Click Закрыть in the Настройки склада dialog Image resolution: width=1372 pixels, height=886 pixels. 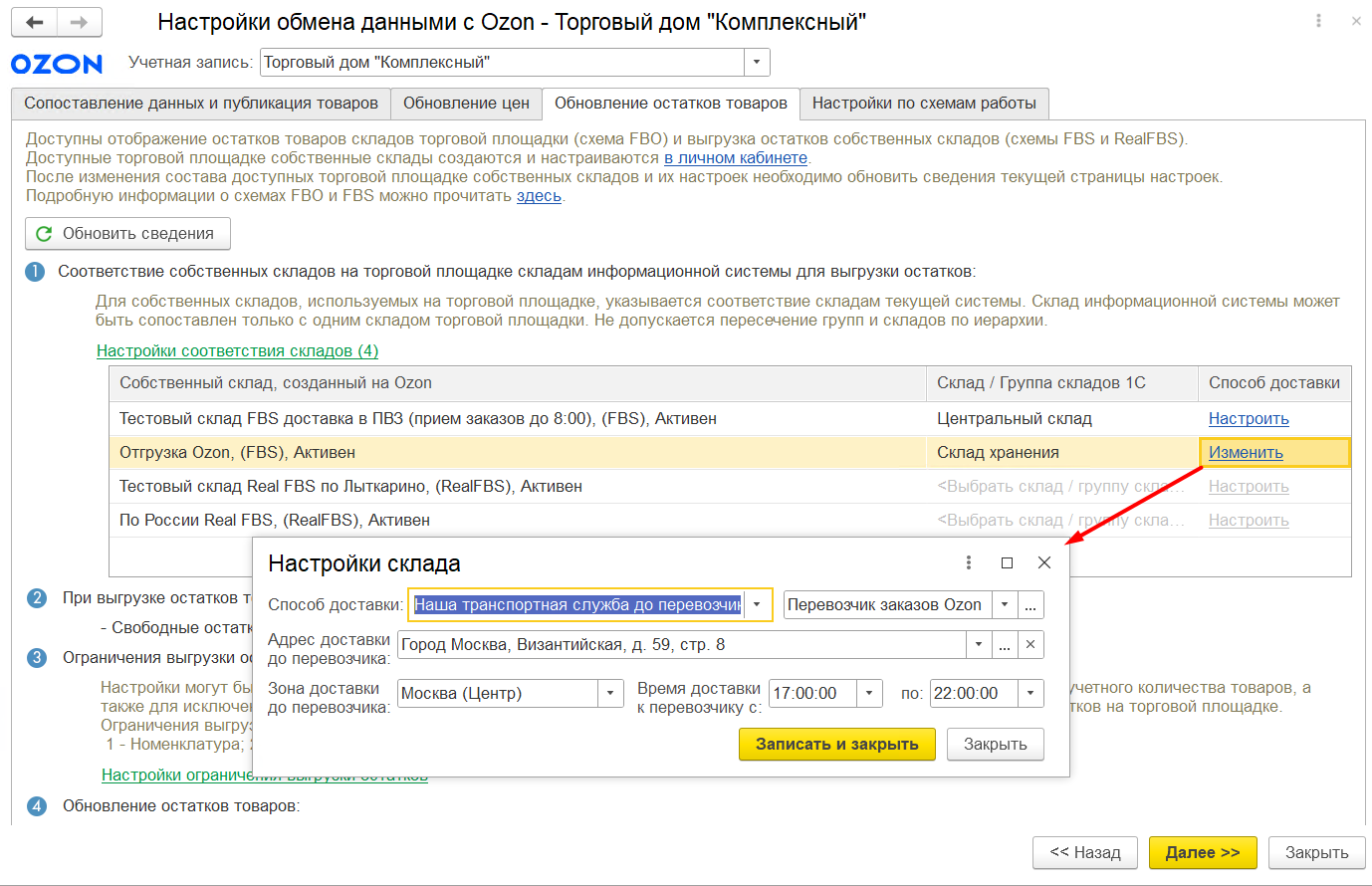996,745
